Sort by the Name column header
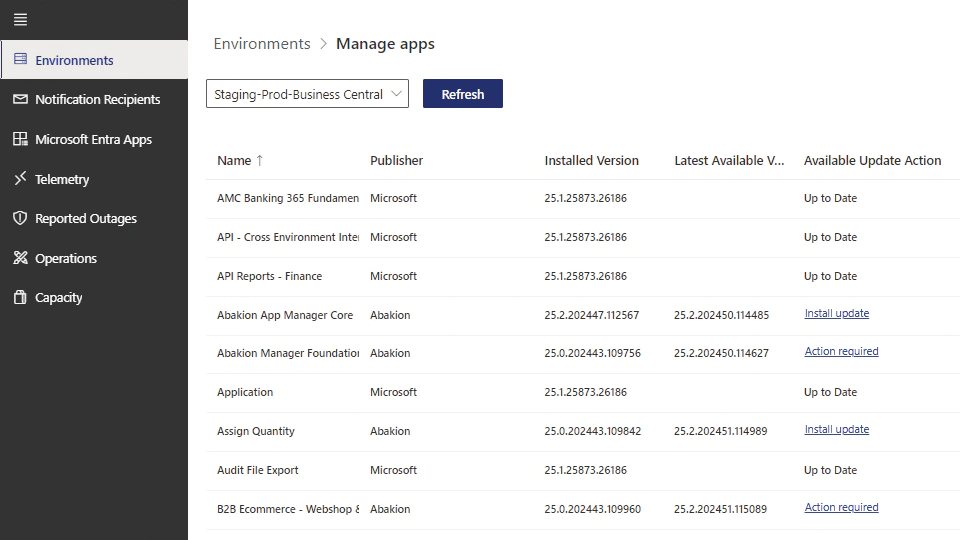 (234, 160)
